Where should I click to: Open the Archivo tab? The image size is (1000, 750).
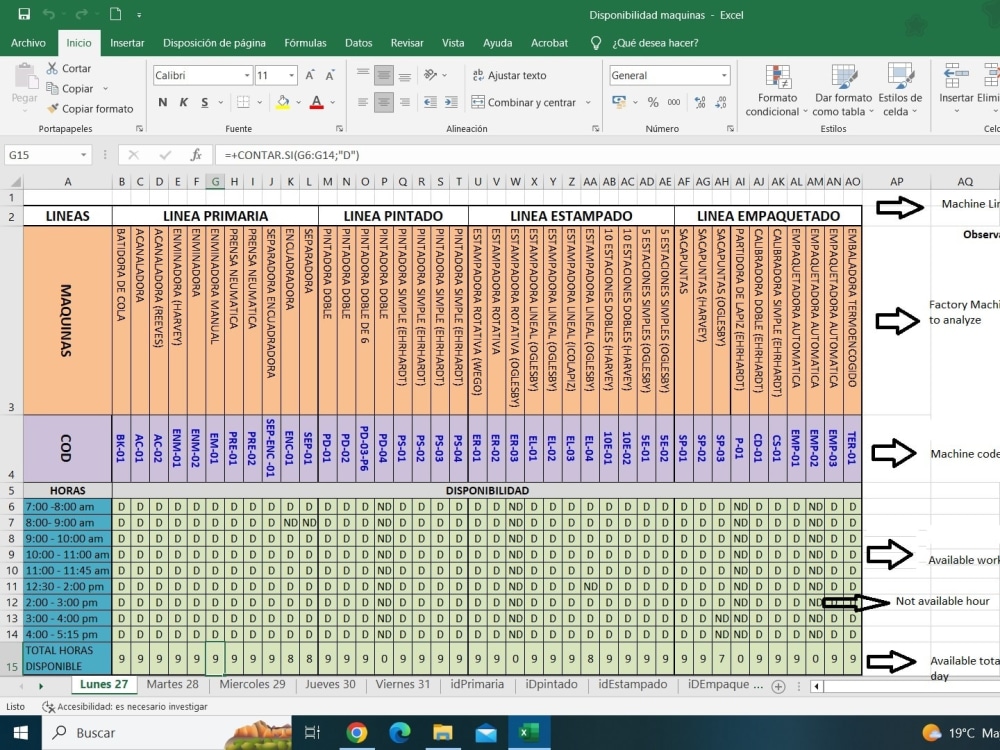coord(28,43)
